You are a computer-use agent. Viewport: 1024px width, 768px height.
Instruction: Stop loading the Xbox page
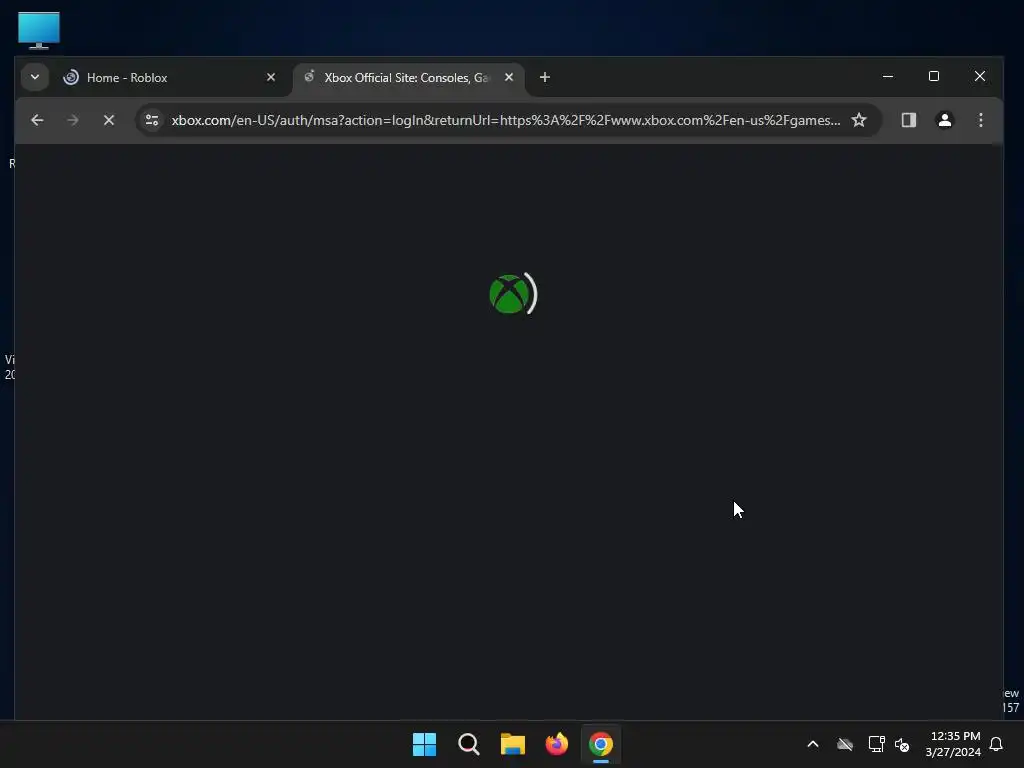(x=108, y=120)
